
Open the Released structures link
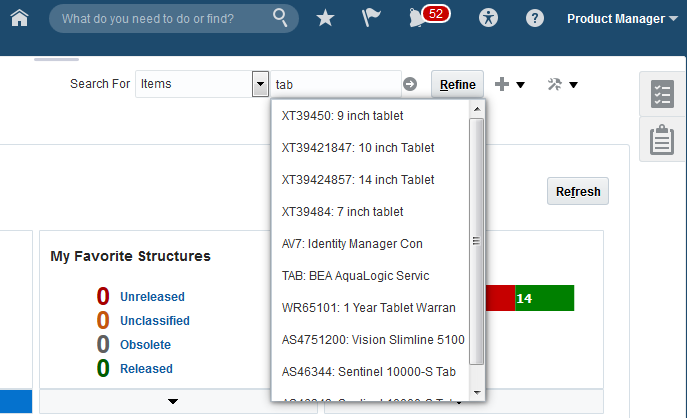pyautogui.click(x=146, y=369)
